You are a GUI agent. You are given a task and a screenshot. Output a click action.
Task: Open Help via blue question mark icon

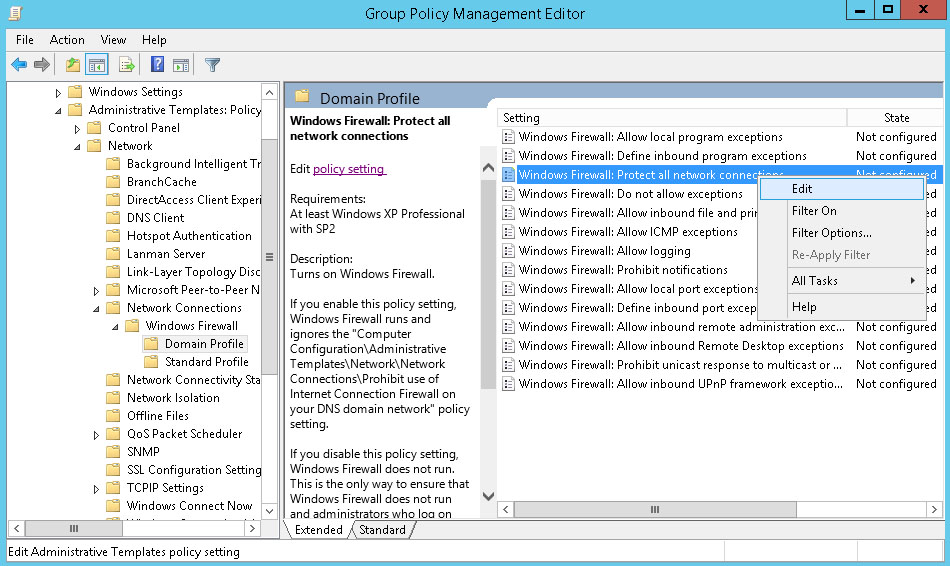[157, 65]
